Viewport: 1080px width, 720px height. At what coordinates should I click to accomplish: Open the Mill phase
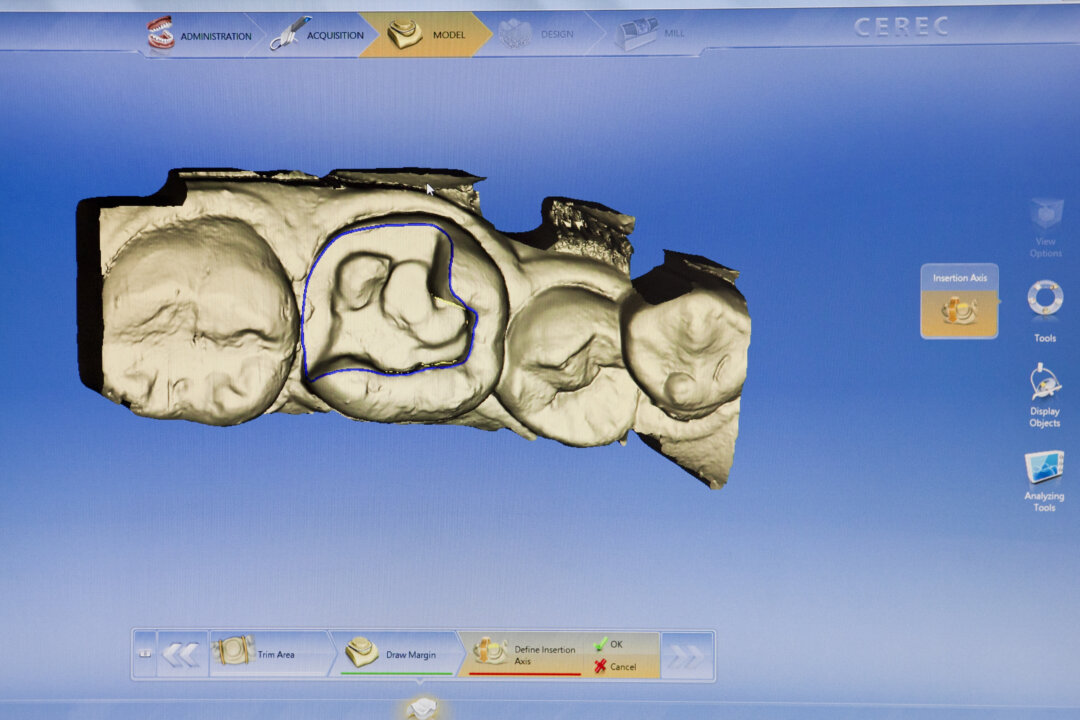(651, 33)
